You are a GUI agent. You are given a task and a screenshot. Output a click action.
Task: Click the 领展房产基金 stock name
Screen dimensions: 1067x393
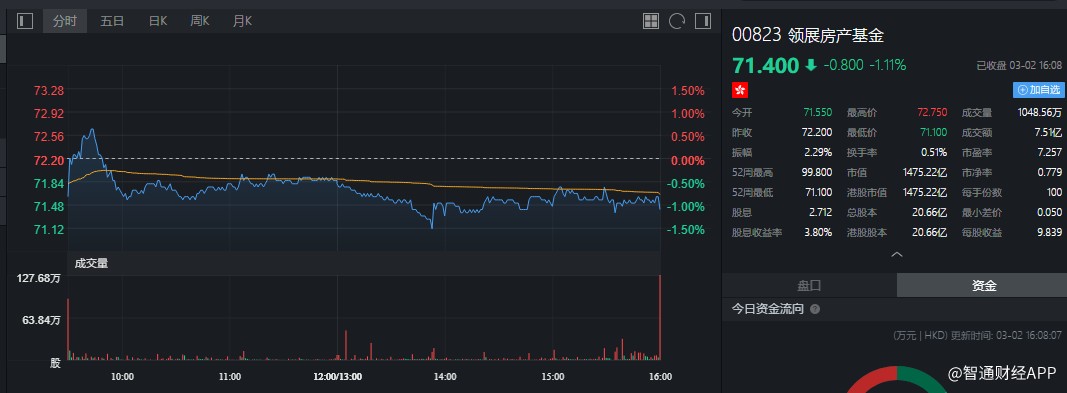coord(836,35)
